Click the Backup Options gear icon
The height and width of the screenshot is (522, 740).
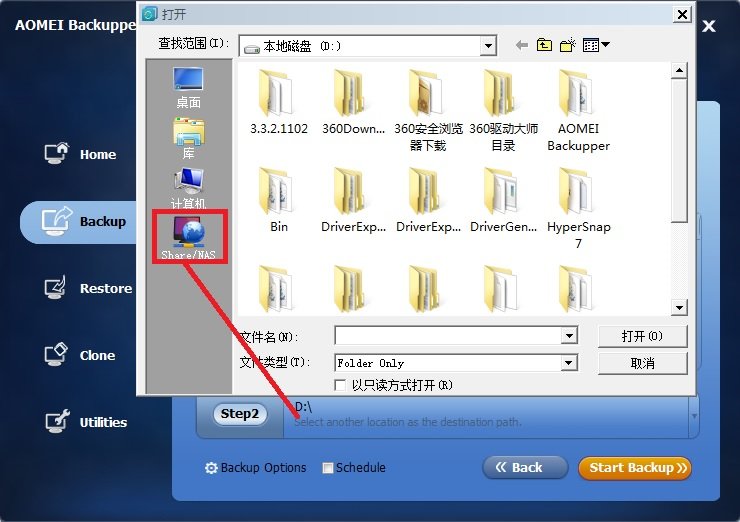pyautogui.click(x=211, y=468)
